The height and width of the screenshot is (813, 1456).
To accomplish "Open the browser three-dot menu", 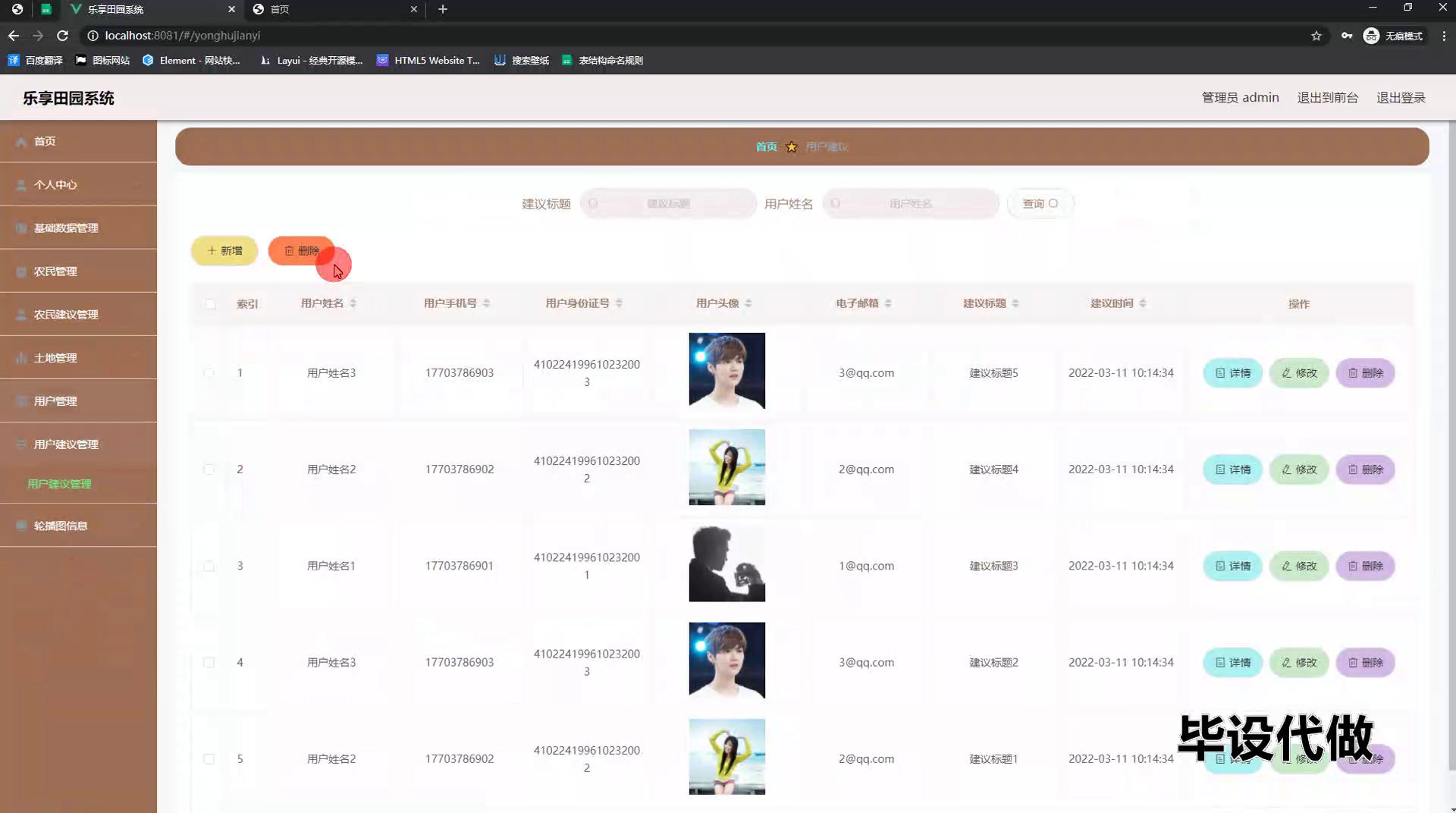I will 1444,36.
